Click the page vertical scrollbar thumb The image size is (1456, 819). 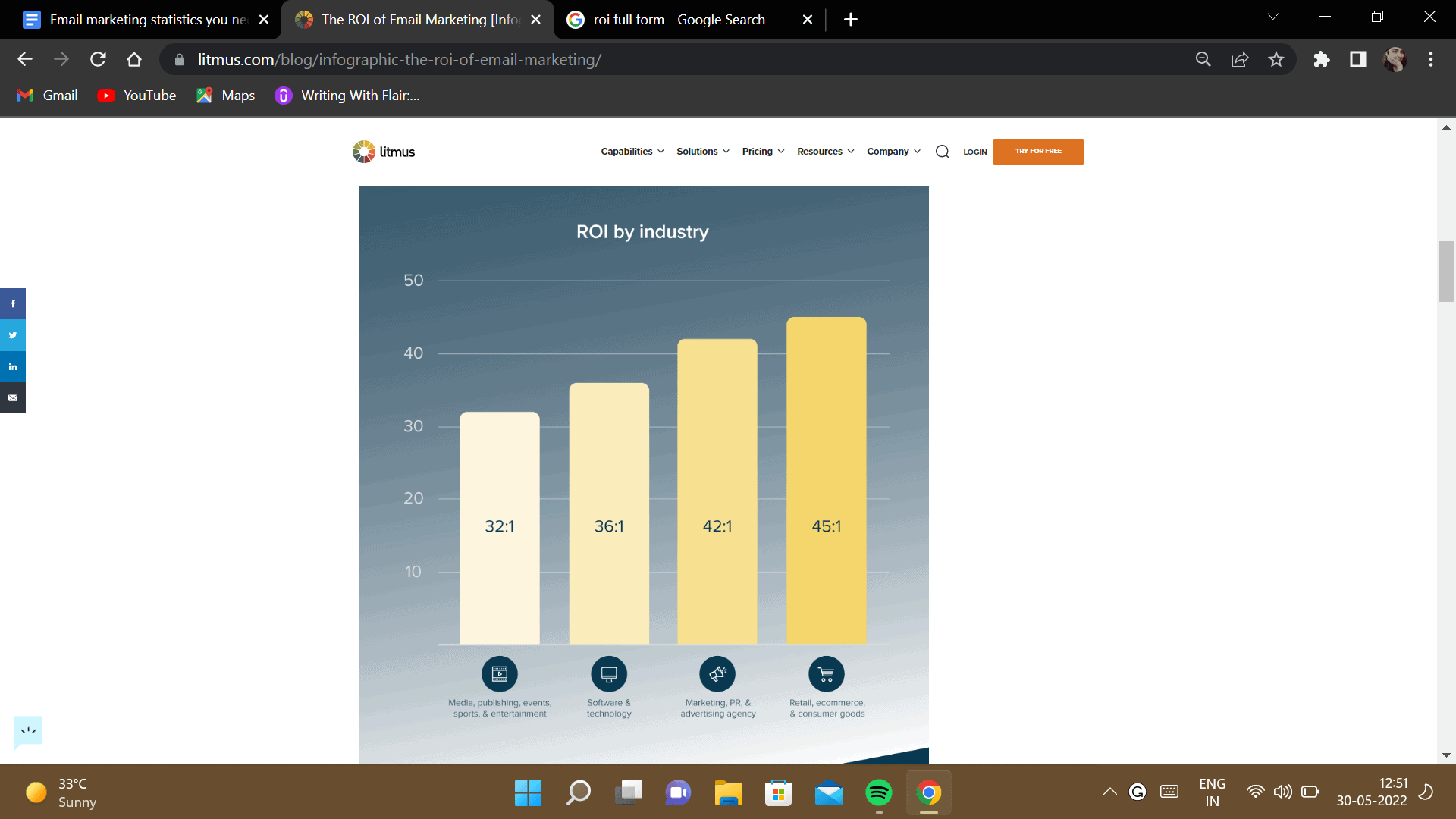click(x=1446, y=271)
